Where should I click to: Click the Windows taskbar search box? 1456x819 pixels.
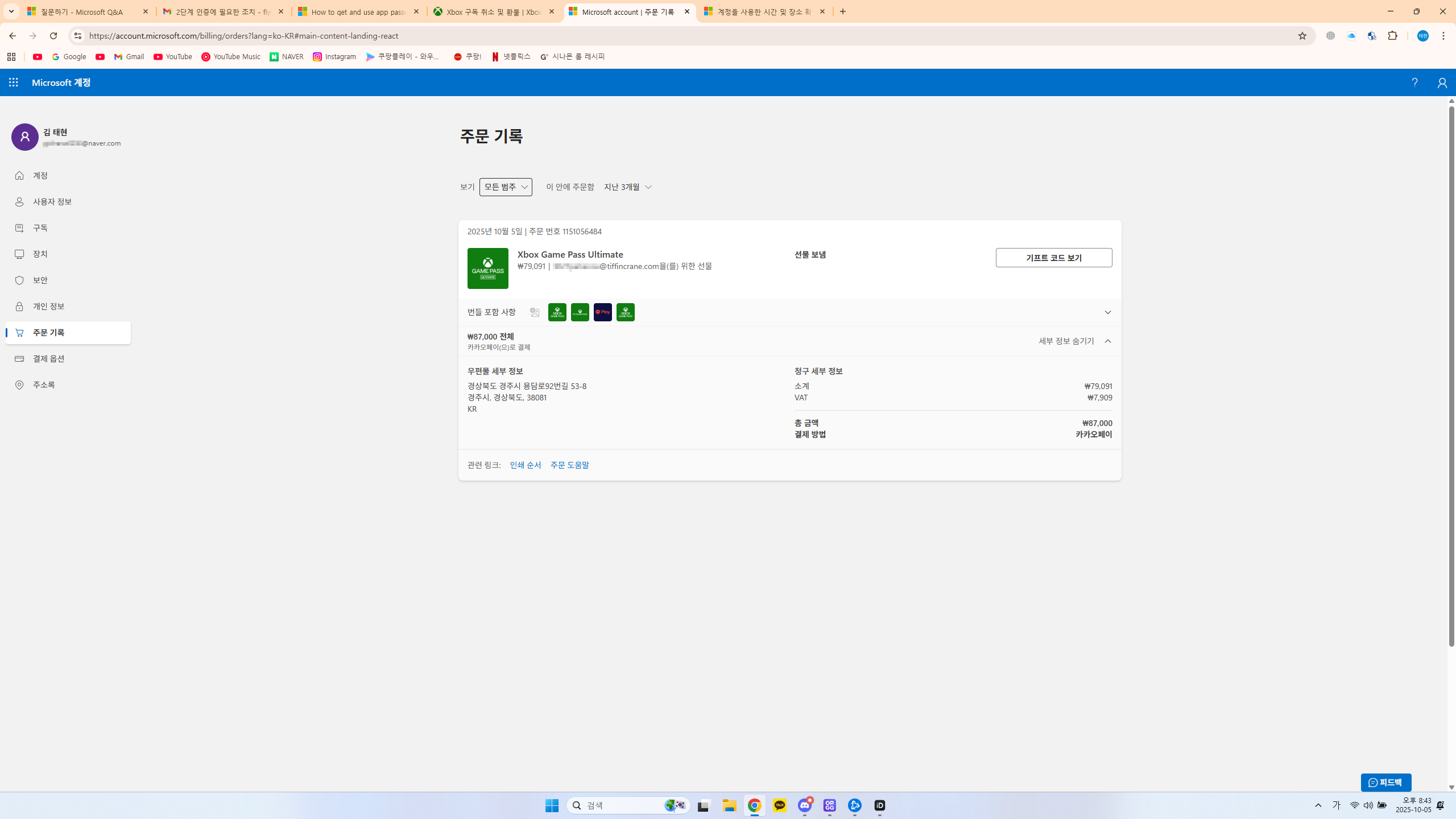point(628,805)
